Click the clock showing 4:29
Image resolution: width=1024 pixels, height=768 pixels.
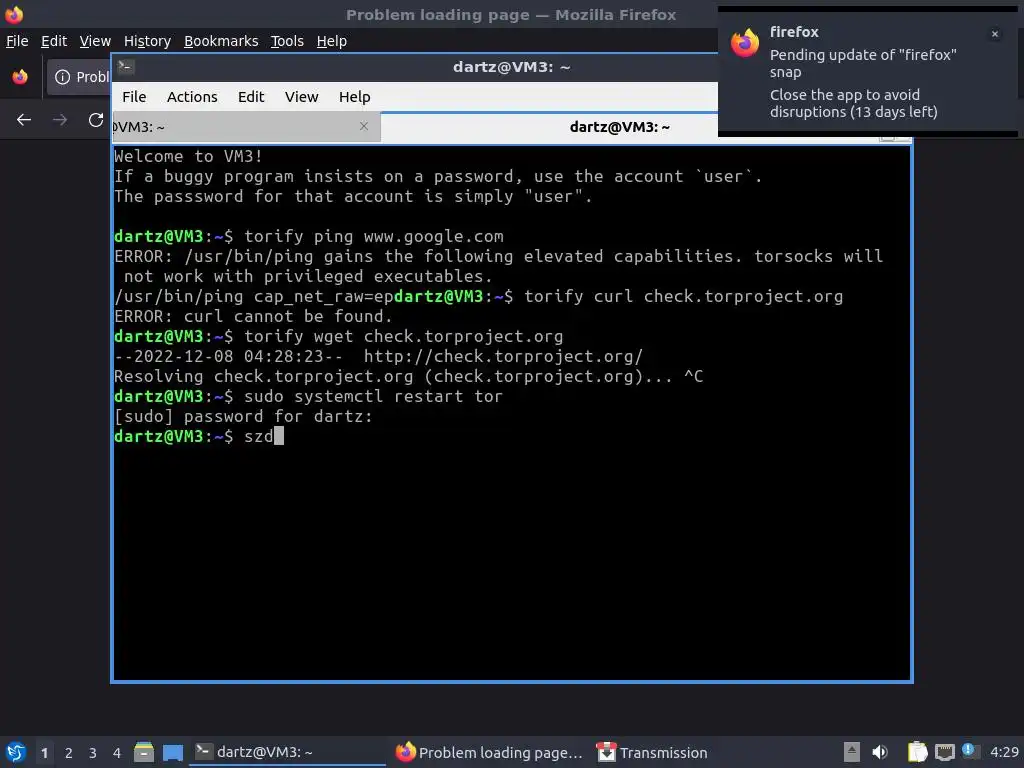coord(1004,752)
